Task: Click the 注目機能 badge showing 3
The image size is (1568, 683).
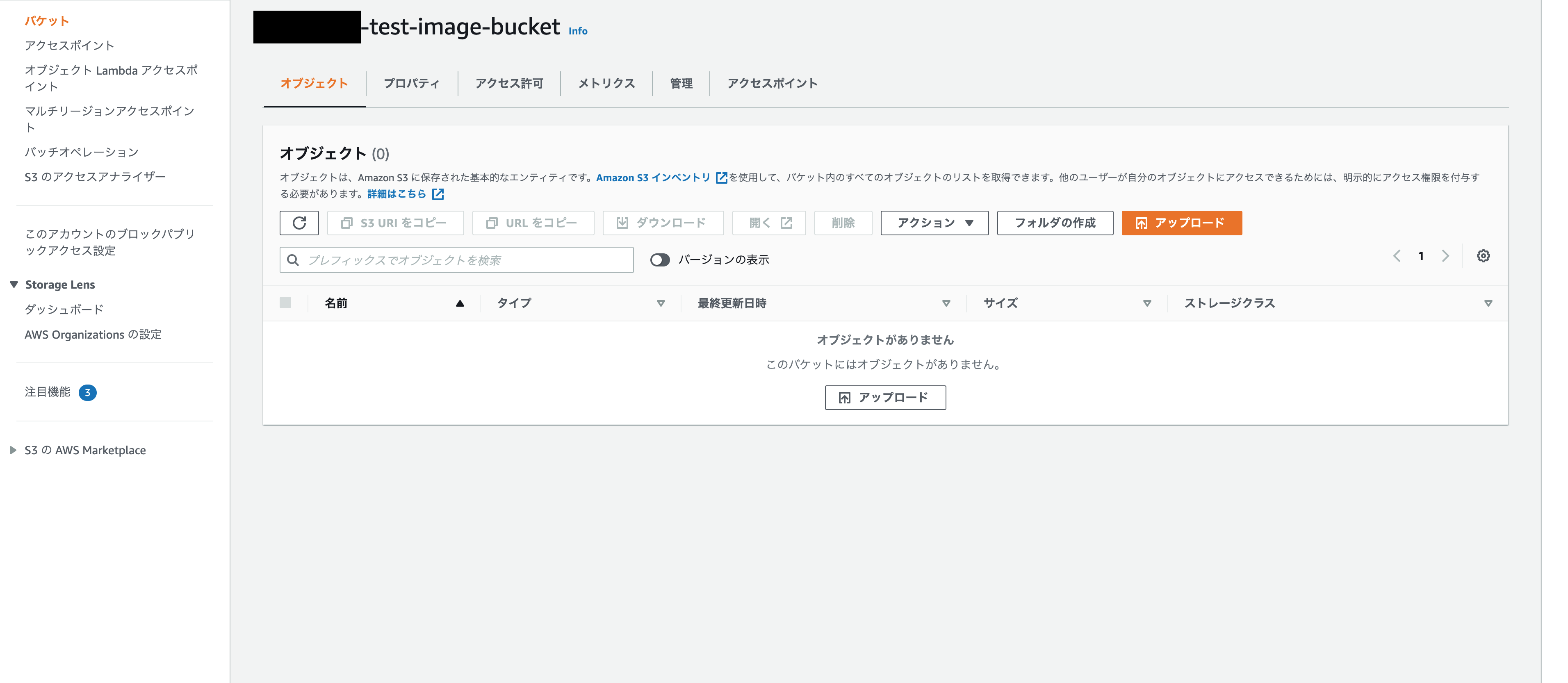Action: point(89,393)
